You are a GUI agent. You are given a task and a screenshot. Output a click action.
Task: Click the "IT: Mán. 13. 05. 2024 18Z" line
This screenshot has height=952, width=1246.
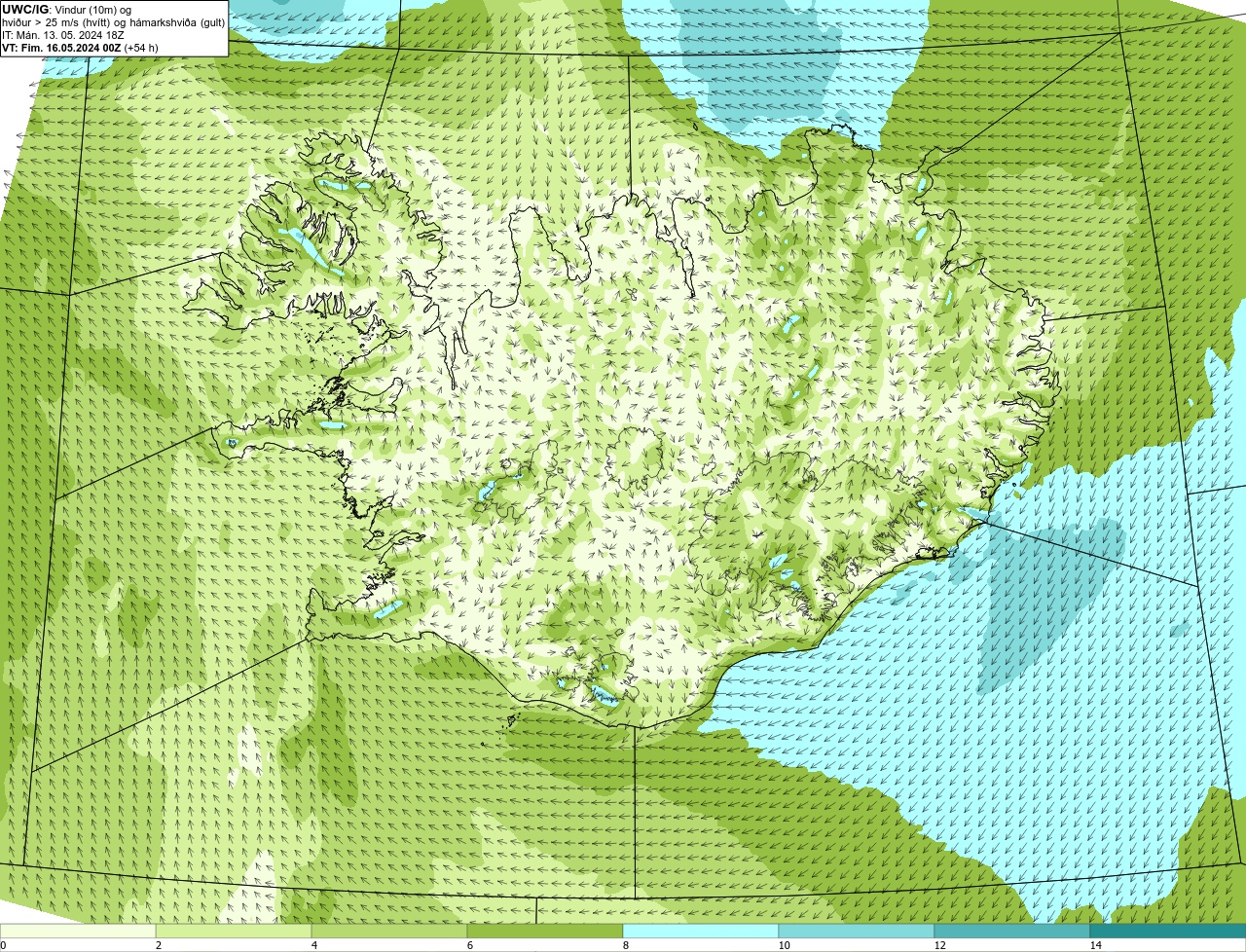[63, 34]
